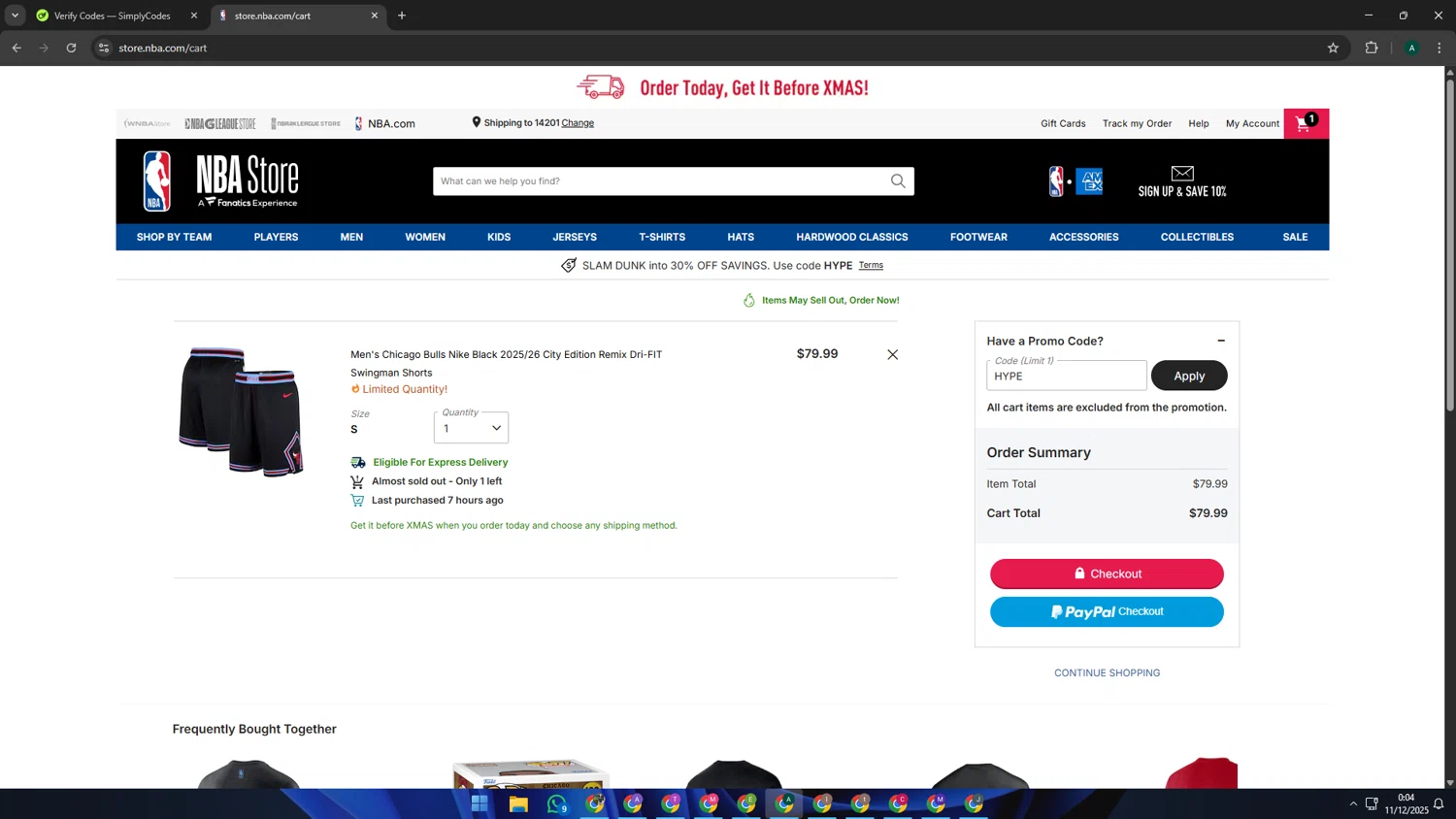1456x819 pixels.
Task: Open the tab search dropdown arrow
Action: pos(15,16)
